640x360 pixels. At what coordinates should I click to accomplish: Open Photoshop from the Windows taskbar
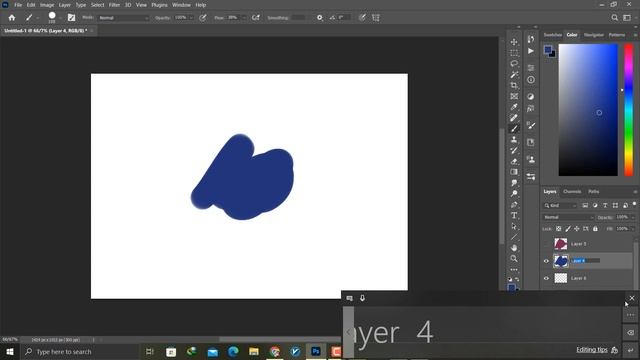coord(316,351)
